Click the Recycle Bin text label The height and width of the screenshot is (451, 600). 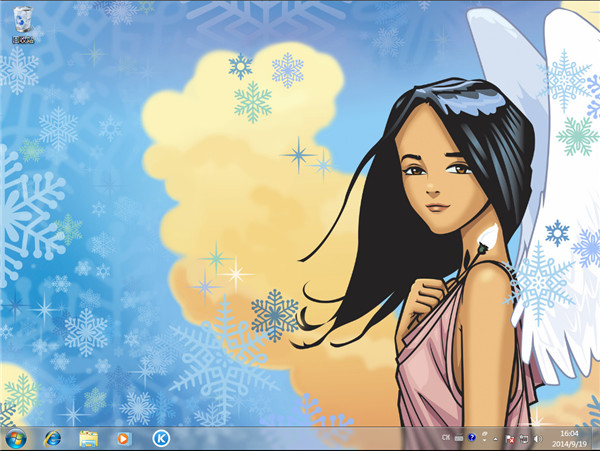click(21, 40)
